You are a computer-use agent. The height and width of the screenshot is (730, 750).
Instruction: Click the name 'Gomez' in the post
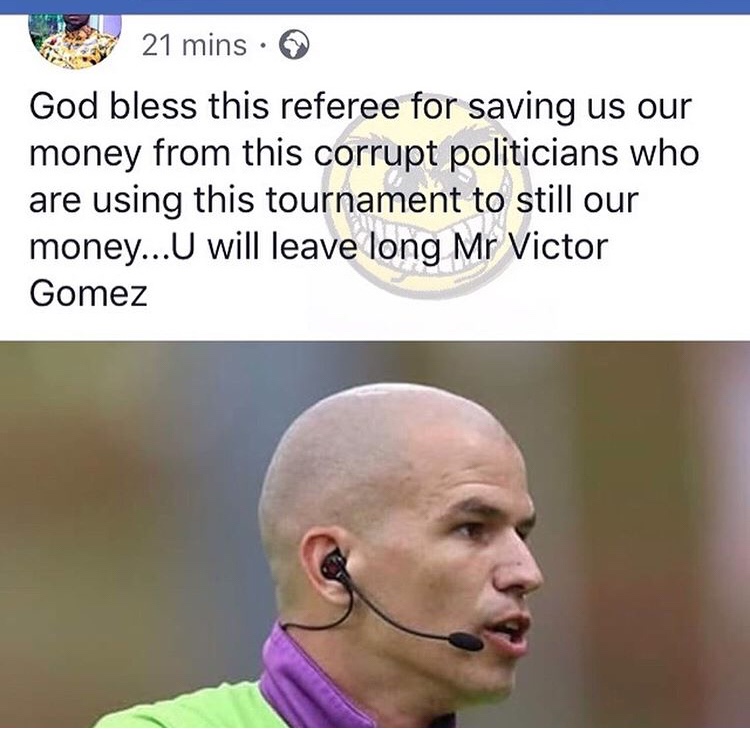click(x=88, y=293)
